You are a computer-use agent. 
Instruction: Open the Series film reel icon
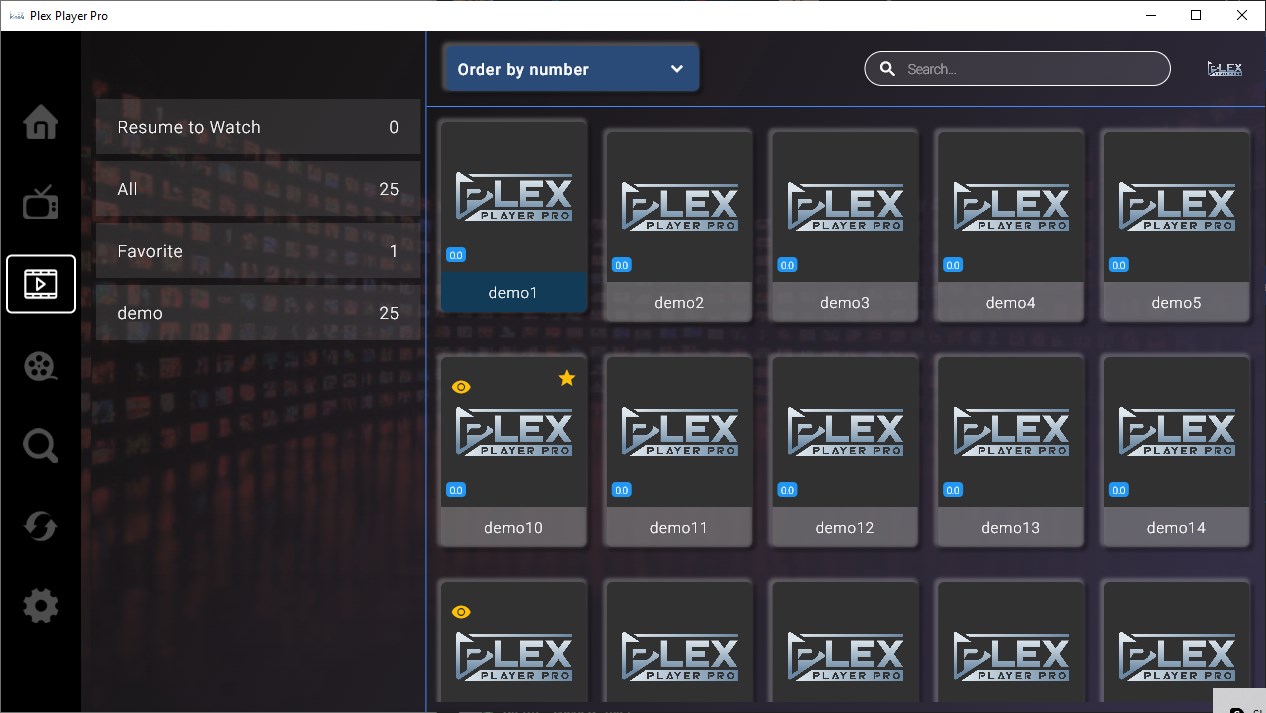(x=41, y=365)
